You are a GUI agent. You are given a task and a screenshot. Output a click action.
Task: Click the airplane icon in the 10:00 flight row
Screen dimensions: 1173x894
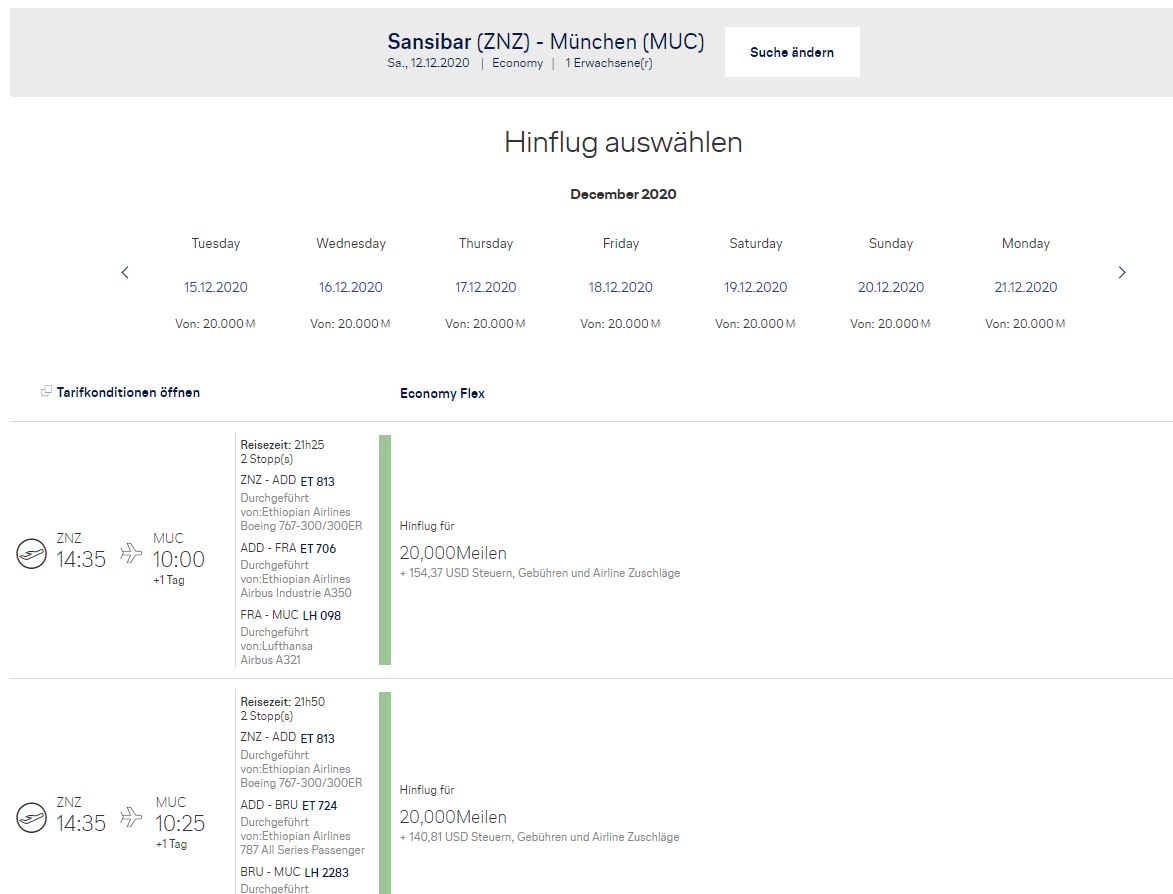pyautogui.click(x=131, y=553)
